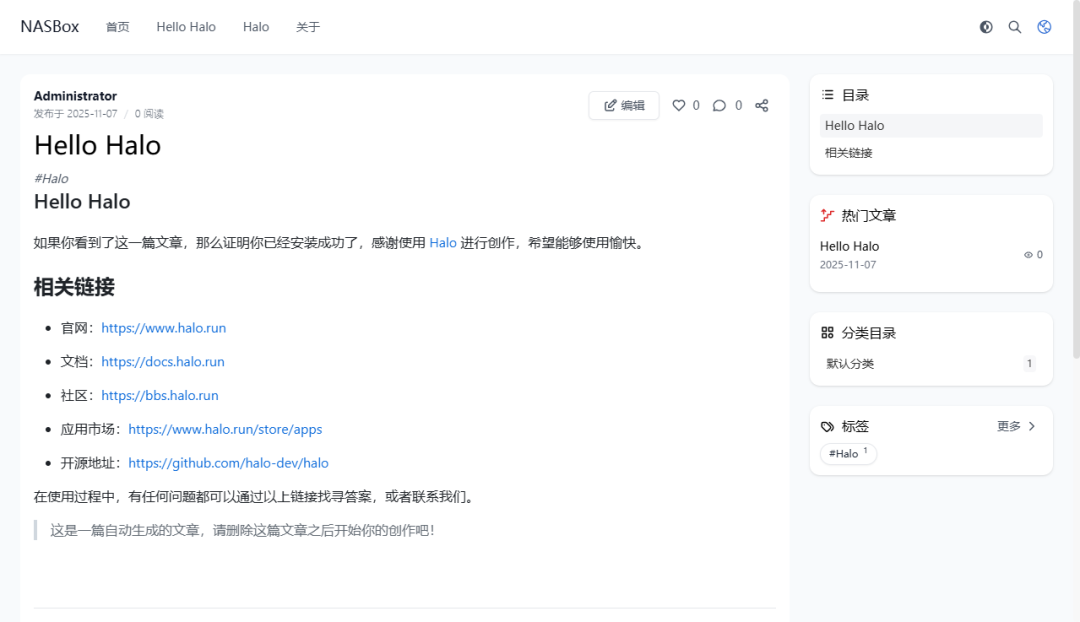Screen dimensions: 1080x622
Task: Click the 热门文章 trending icon
Action: click(x=827, y=215)
